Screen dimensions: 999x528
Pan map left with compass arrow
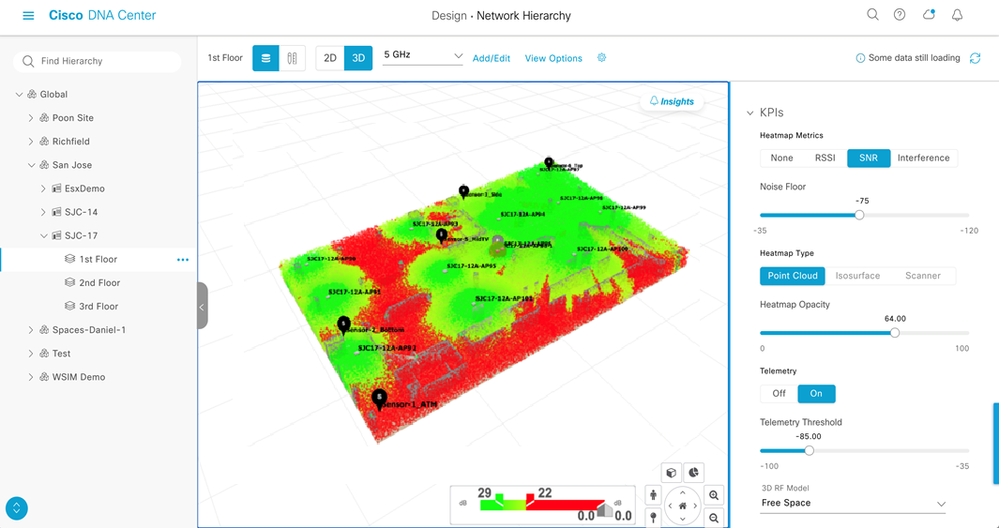pyautogui.click(x=670, y=506)
